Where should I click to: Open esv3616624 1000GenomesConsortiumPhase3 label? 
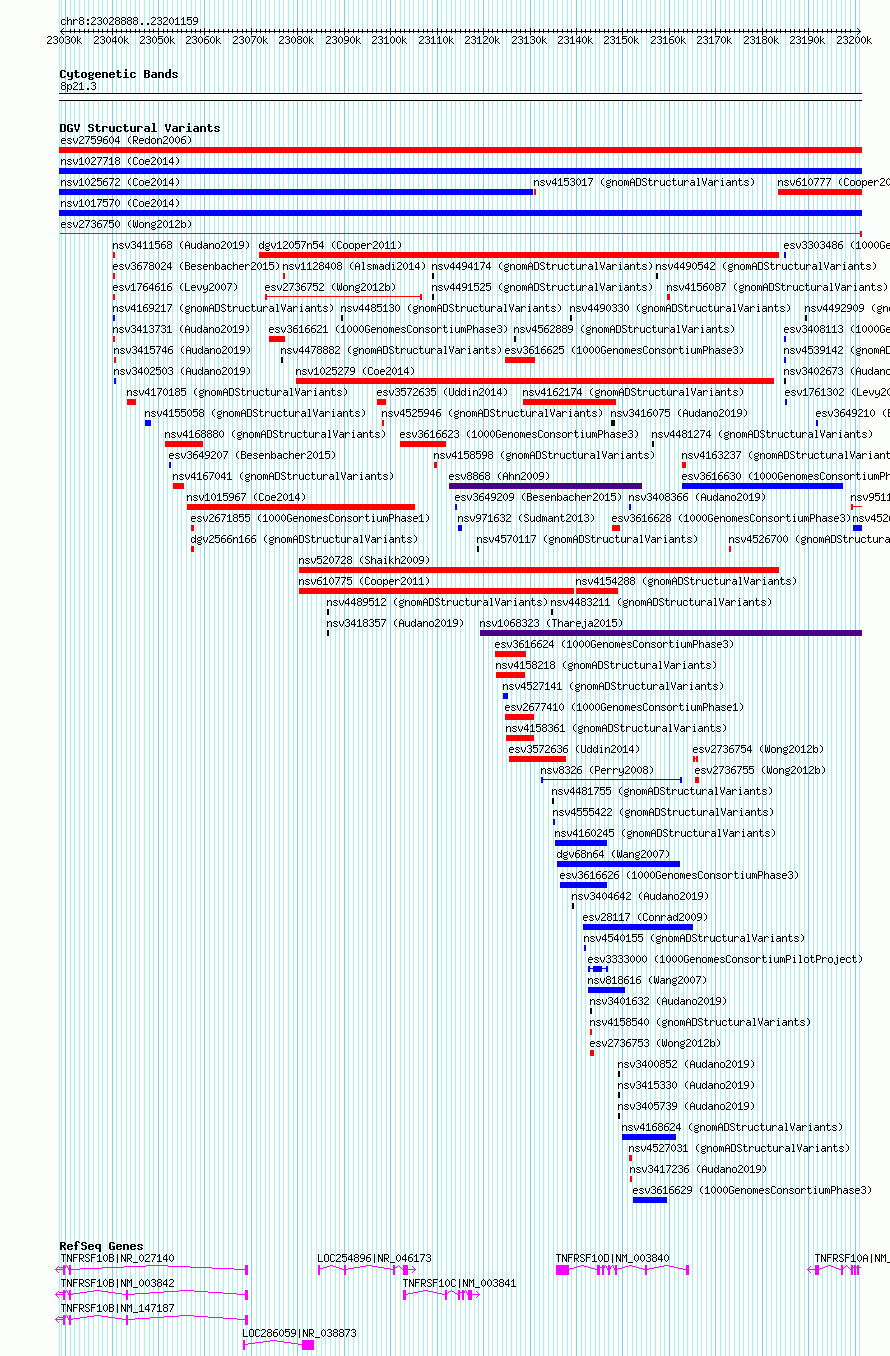tap(615, 644)
